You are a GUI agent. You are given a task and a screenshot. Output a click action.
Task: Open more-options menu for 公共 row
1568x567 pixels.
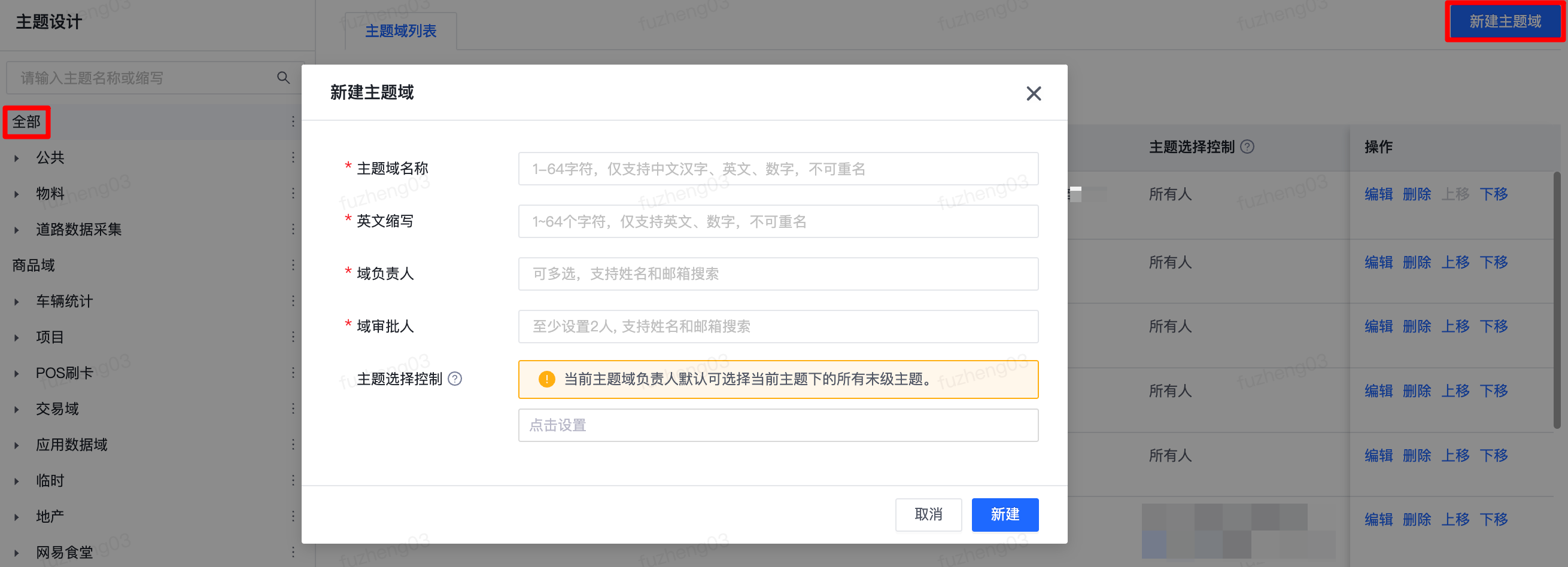pos(293,157)
